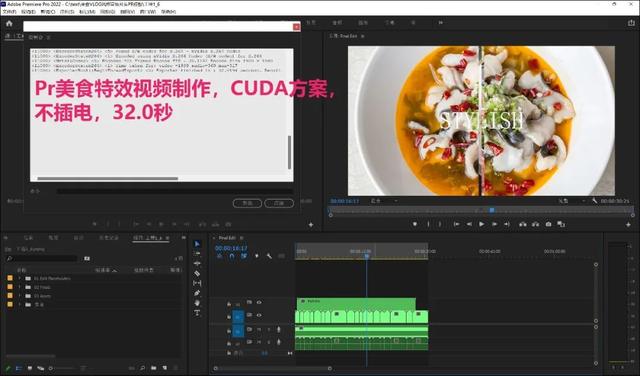The width and height of the screenshot is (640, 376).
Task: Play the Program Monitor preview
Action: pos(482,224)
